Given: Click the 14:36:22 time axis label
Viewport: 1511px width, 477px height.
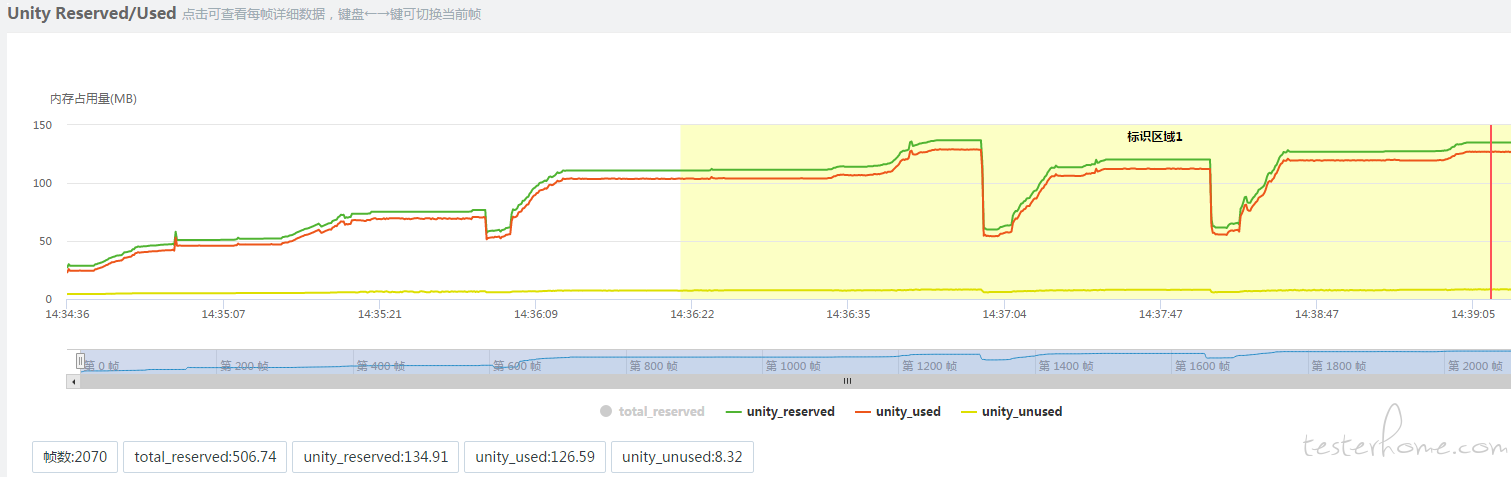Looking at the screenshot, I should [x=692, y=313].
